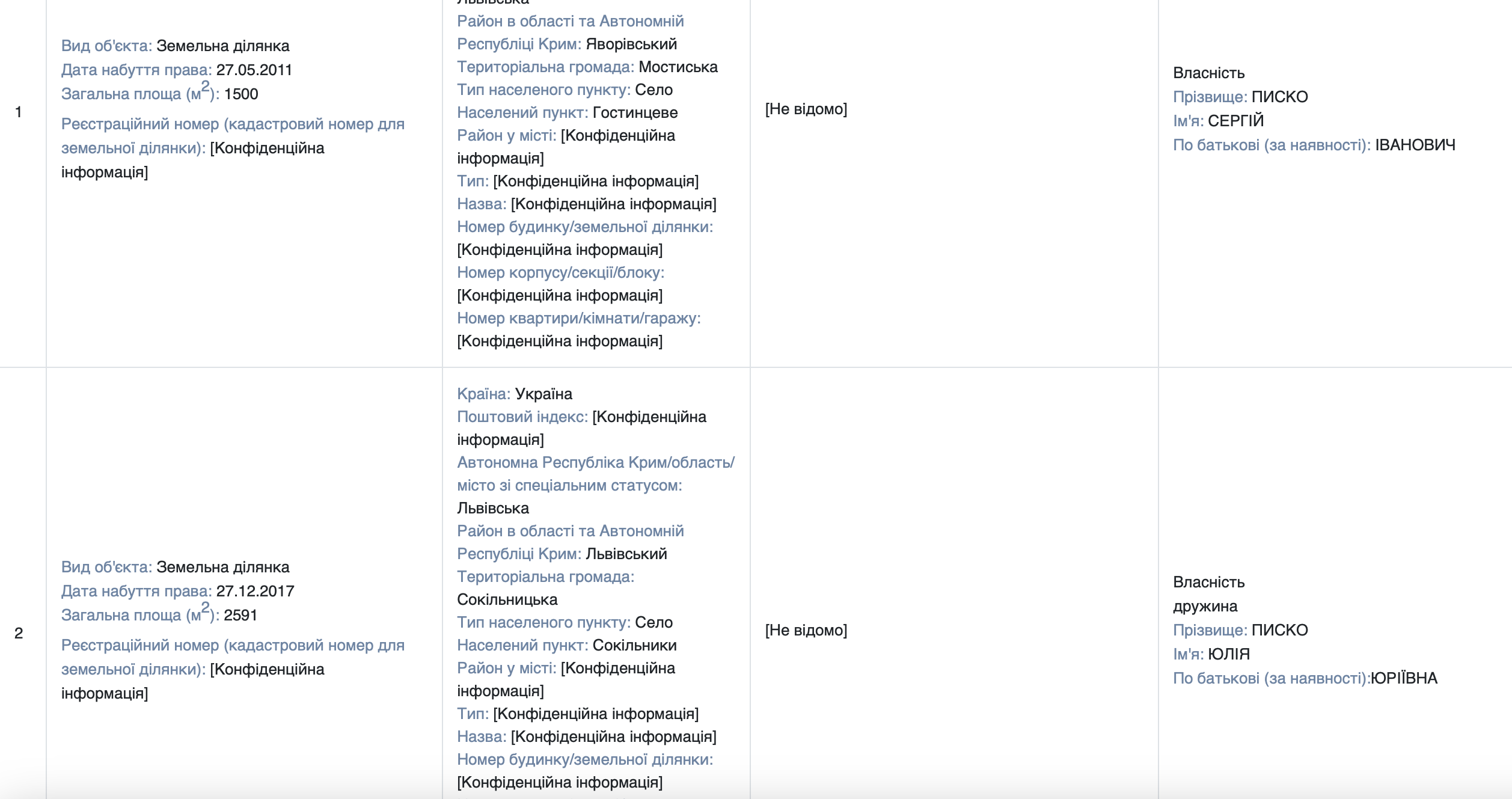Image resolution: width=1512 pixels, height=799 pixels.
Task: Click the acquisition date 27.12.2017
Action: click(255, 592)
